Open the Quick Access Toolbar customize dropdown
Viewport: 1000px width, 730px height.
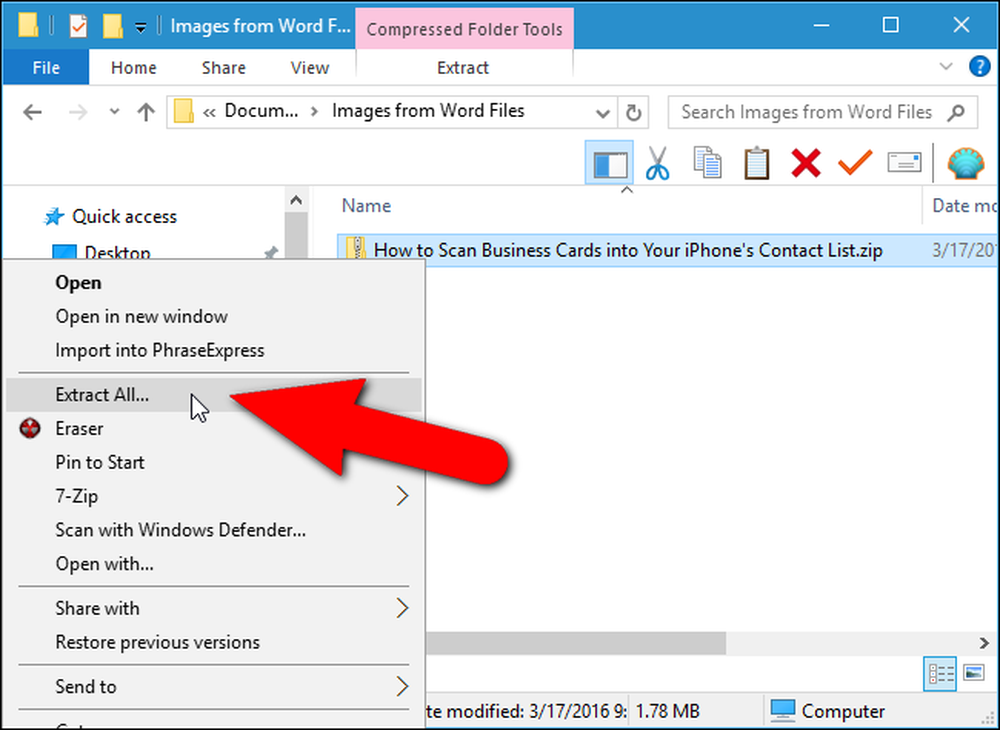coord(140,27)
